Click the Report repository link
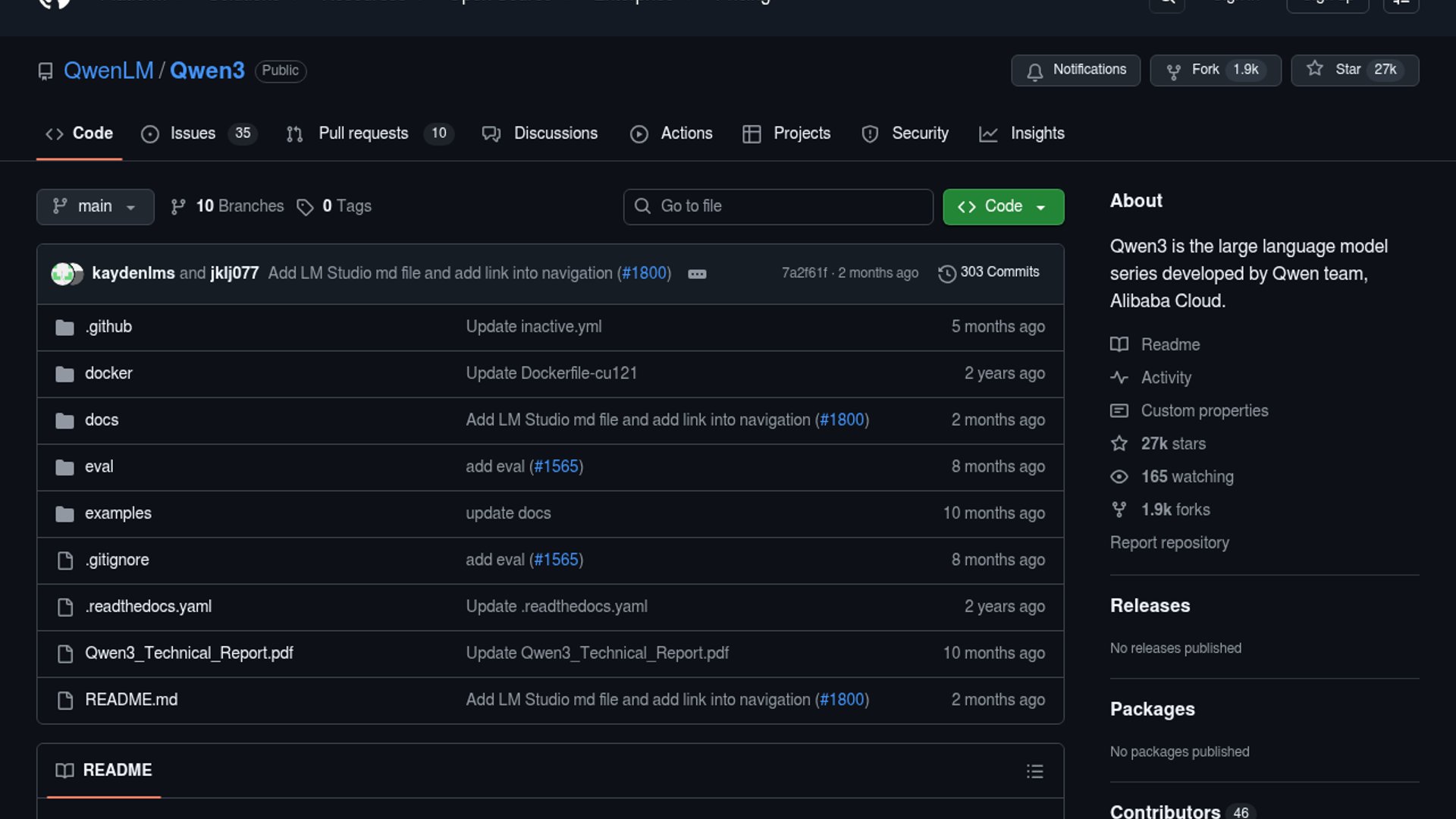The width and height of the screenshot is (1456, 819). 1169,543
